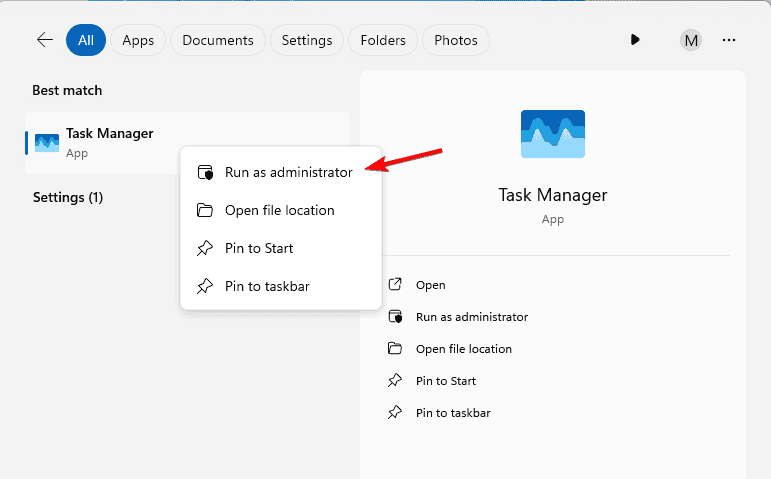Click the shield icon in context menu

click(205, 172)
